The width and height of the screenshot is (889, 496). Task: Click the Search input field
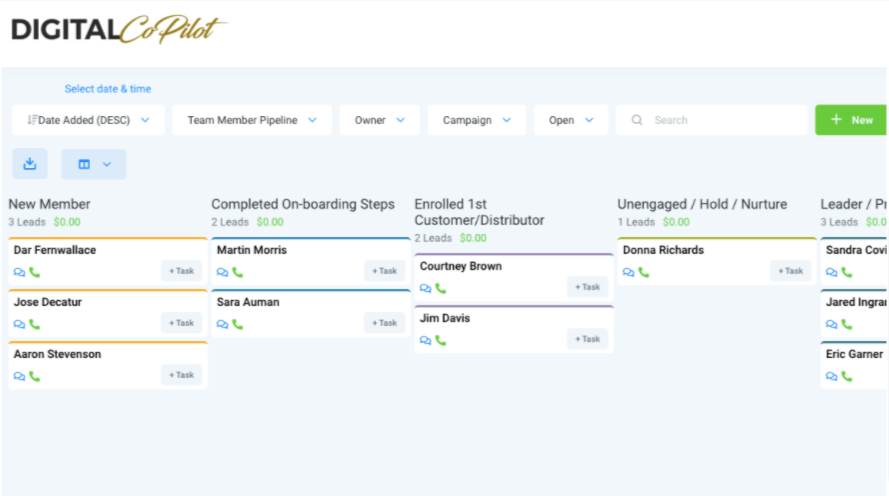tap(712, 120)
